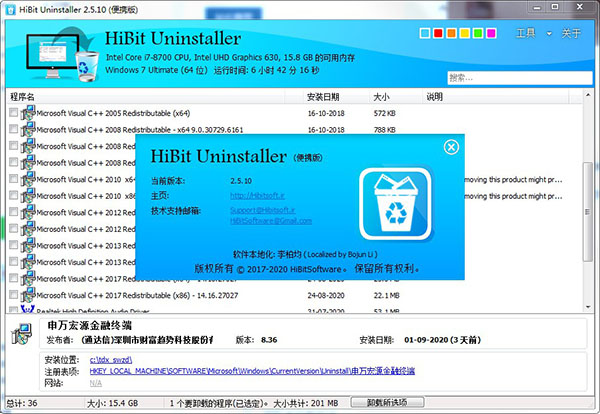The width and height of the screenshot is (600, 414).
Task: Tick checkbox for Visual C++ 2017 (x86) 14.16.27027
Action: [x=13, y=295]
